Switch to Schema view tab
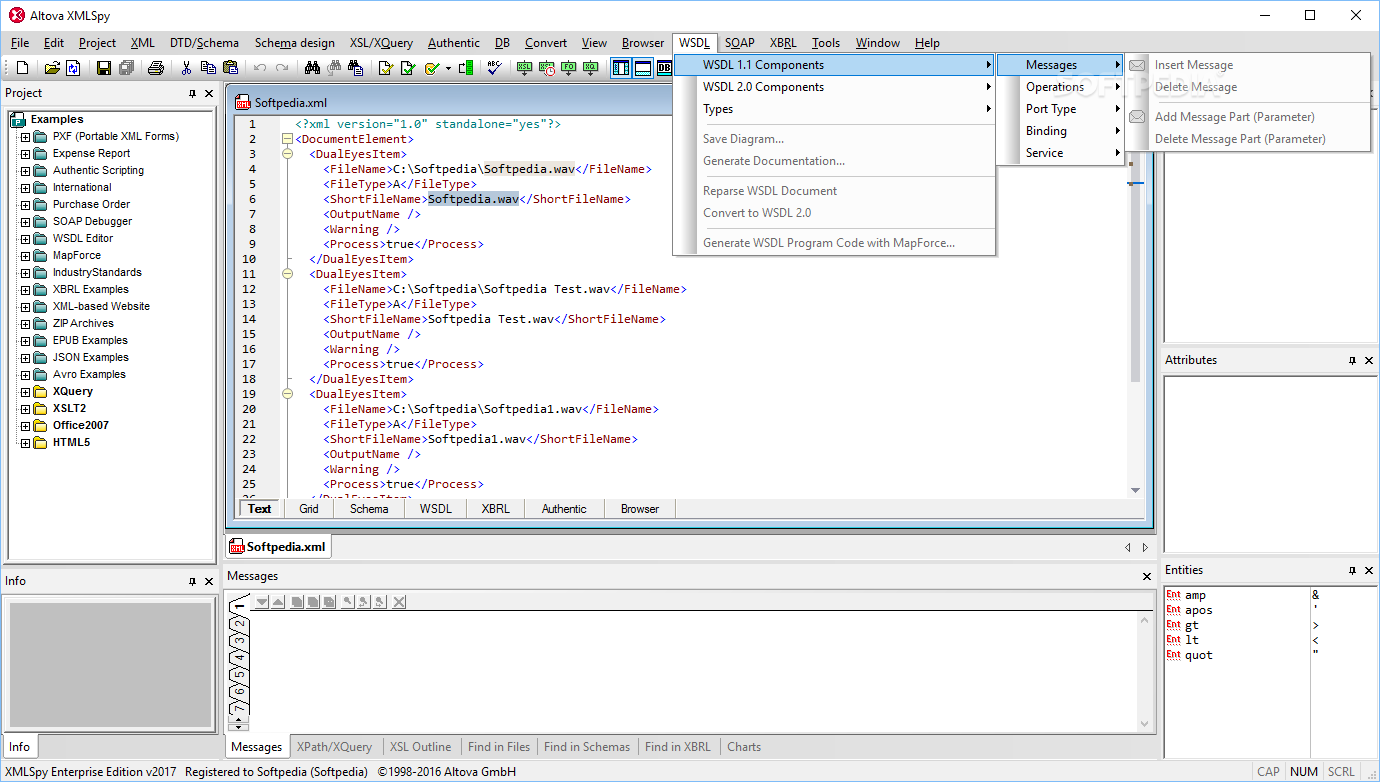The height and width of the screenshot is (782, 1380). (369, 509)
